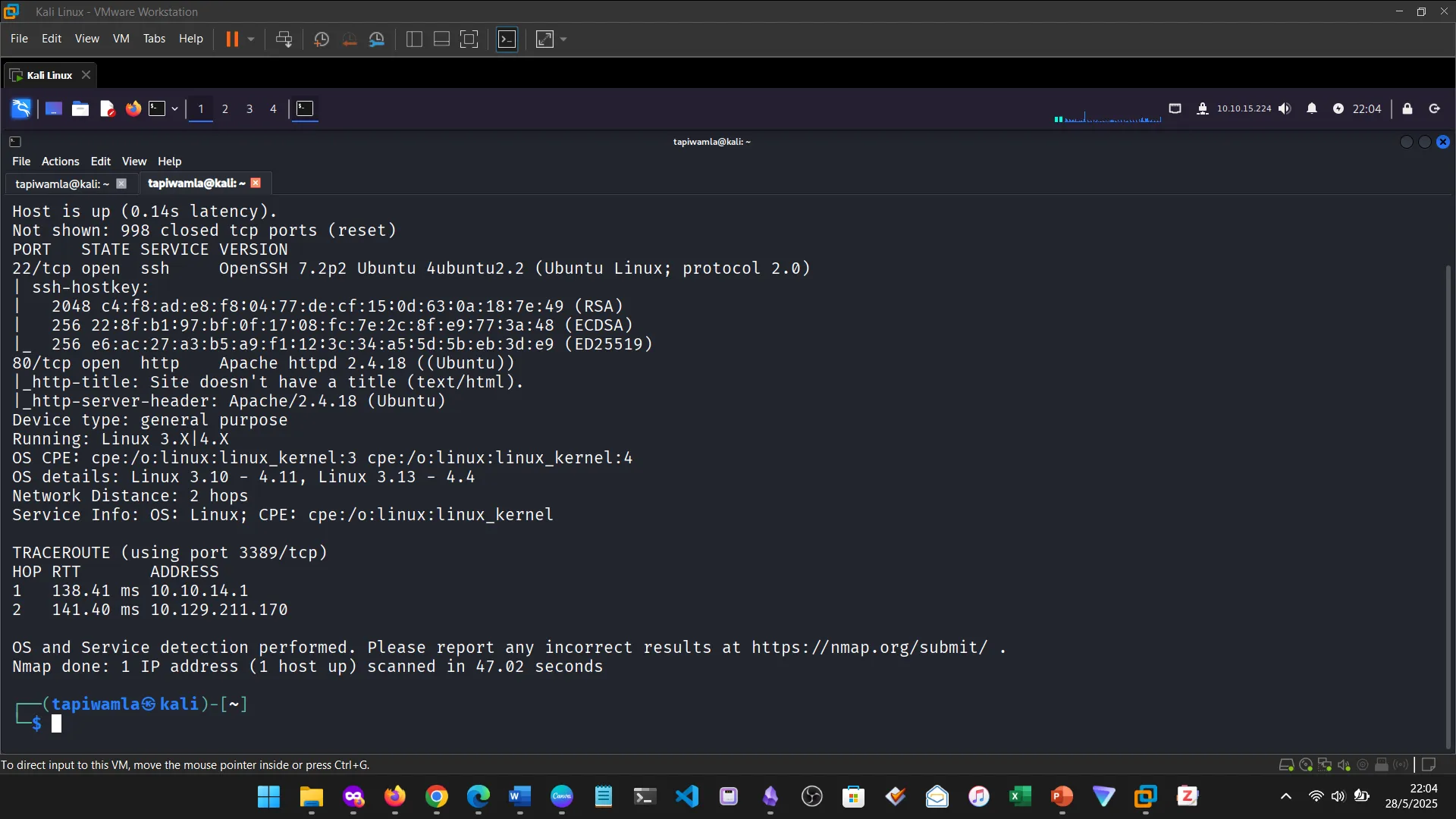This screenshot has height=819, width=1456.
Task: Open the pause button dropdown arrow
Action: tap(250, 39)
